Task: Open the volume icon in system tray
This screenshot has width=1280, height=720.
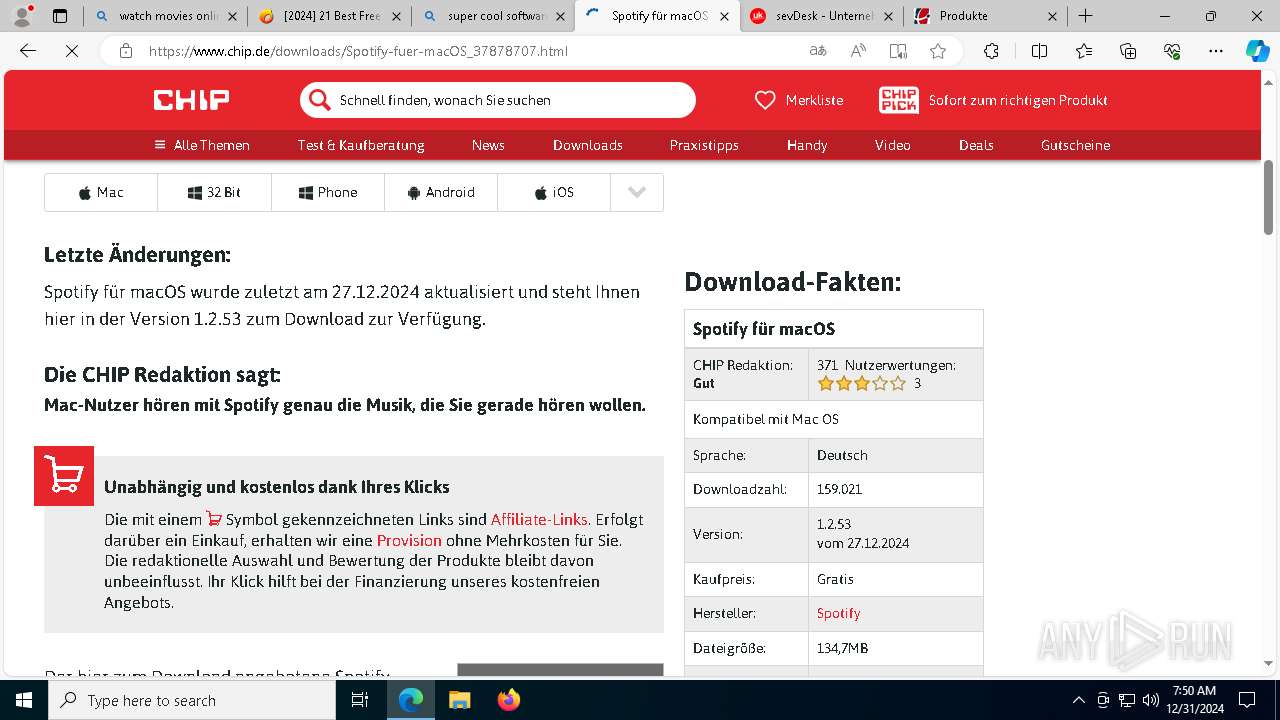Action: (x=1151, y=700)
